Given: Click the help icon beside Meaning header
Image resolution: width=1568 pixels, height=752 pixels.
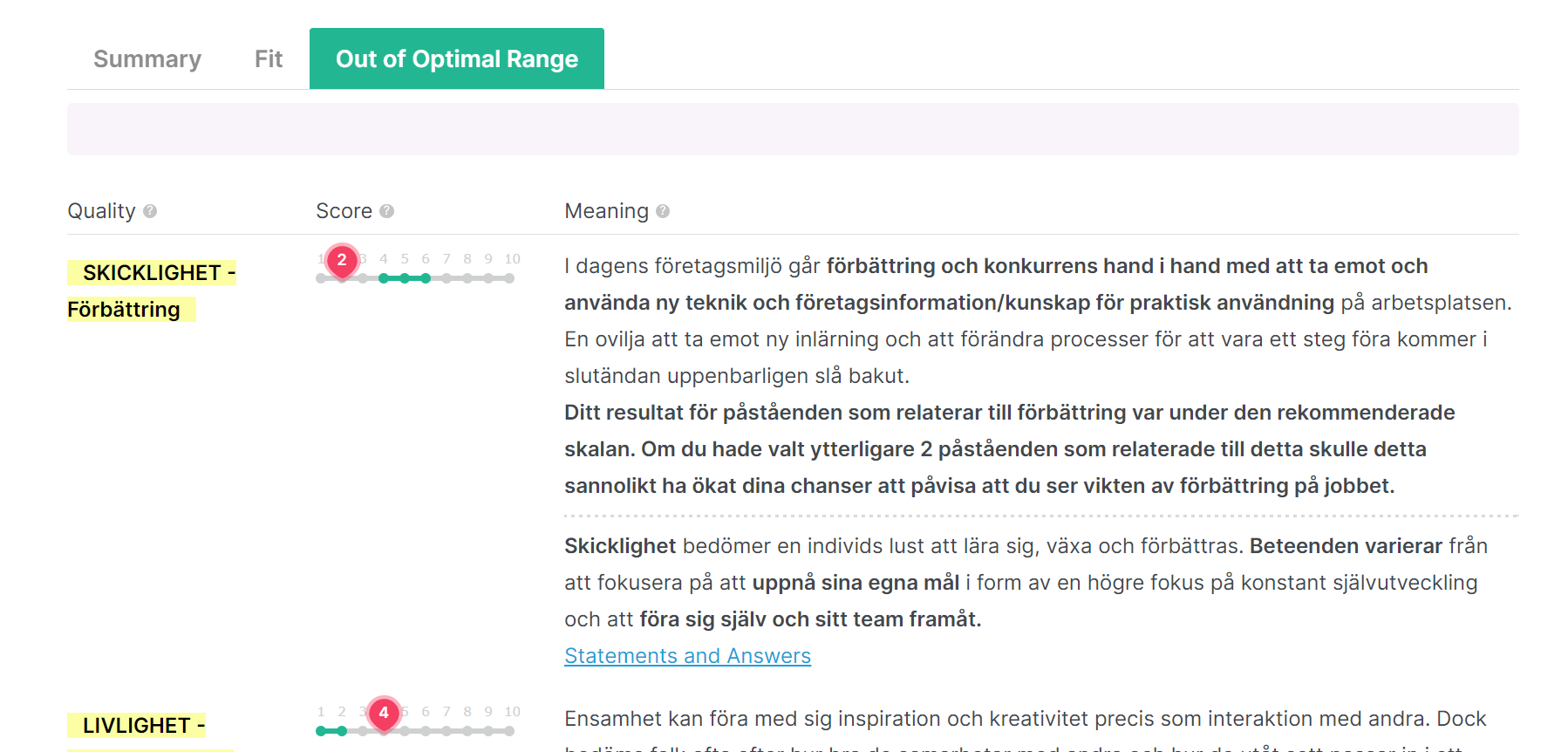Looking at the screenshot, I should 663,211.
